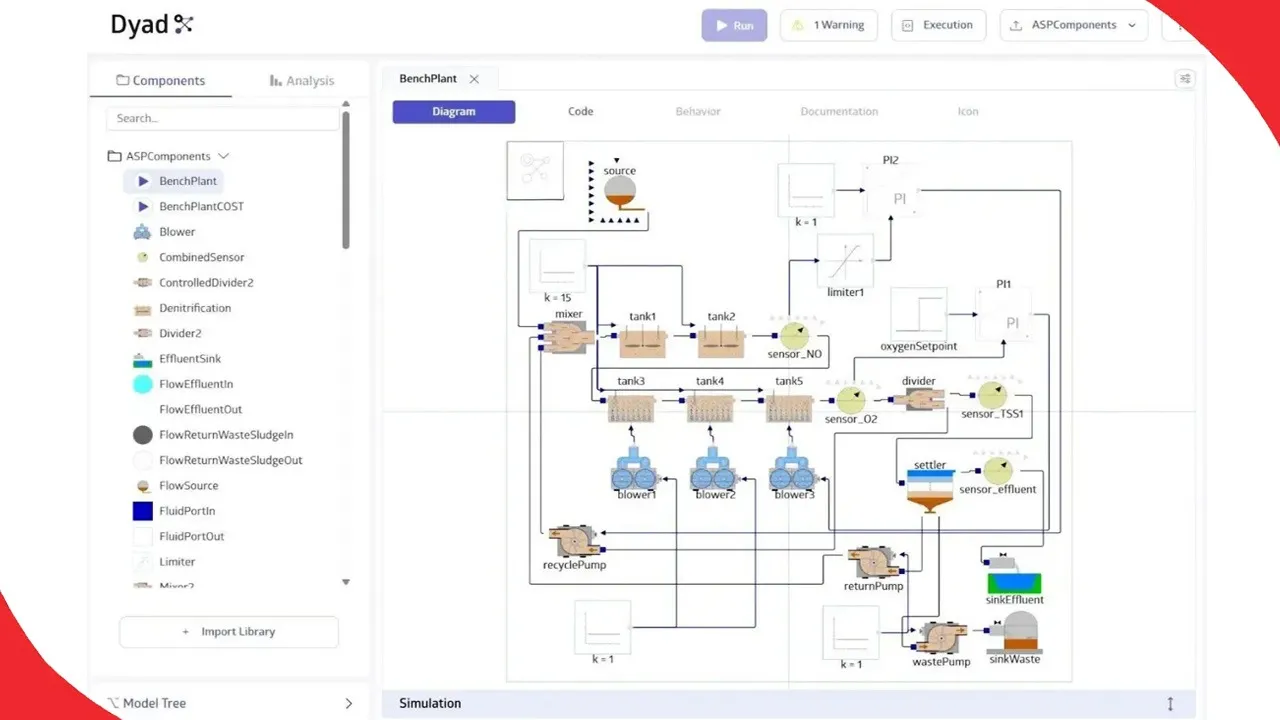Image resolution: width=1280 pixels, height=720 pixels.
Task: Expand the Model Tree panel
Action: 348,703
